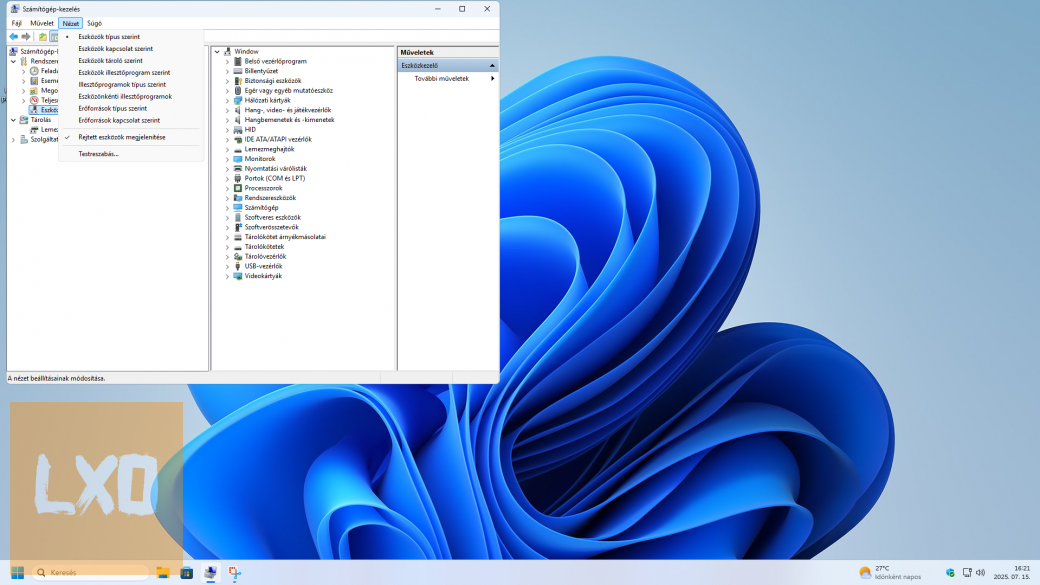This screenshot has height=585, width=1040.
Task: Open the Súgó menu
Action: (x=94, y=23)
